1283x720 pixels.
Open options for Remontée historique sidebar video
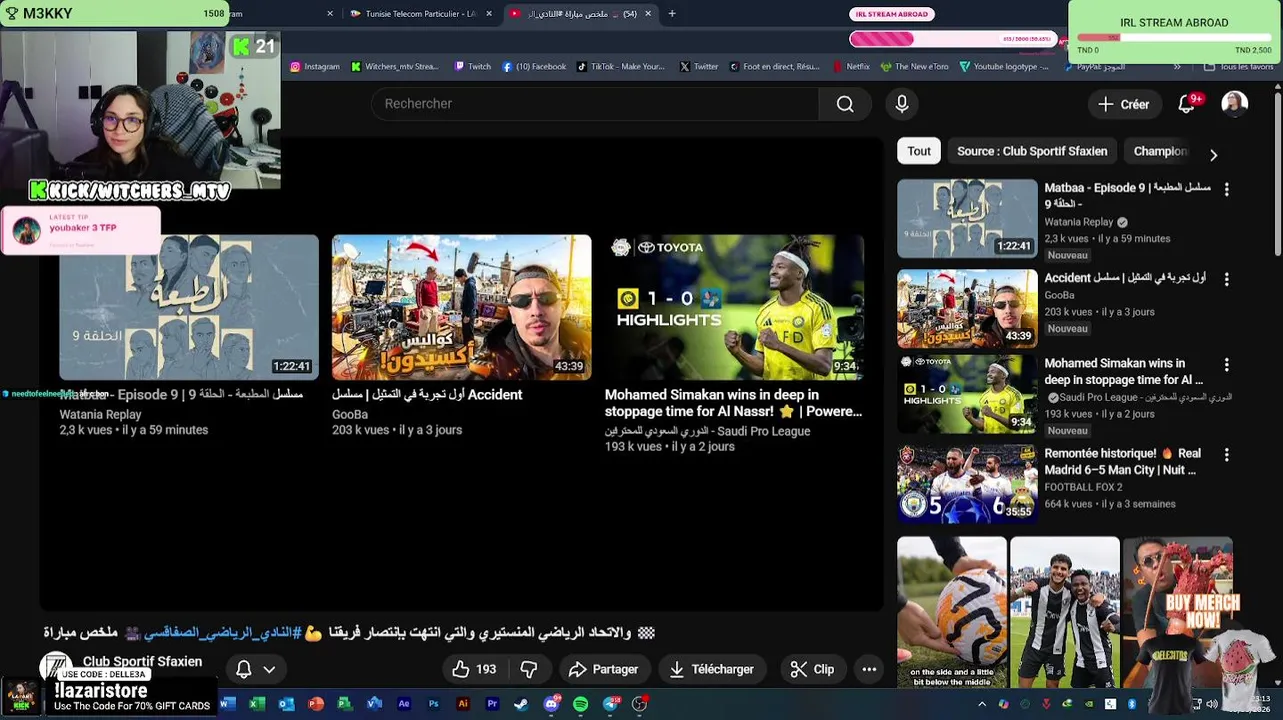pyautogui.click(x=1226, y=455)
